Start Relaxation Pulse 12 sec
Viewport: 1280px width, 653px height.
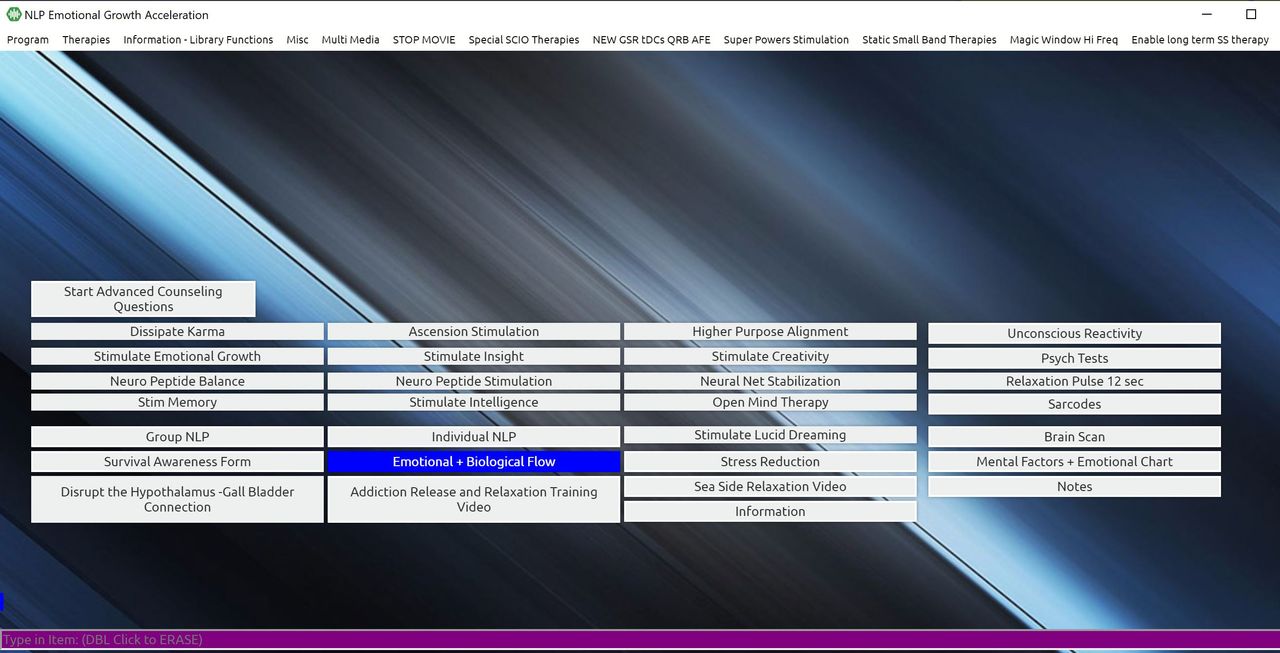(1074, 382)
